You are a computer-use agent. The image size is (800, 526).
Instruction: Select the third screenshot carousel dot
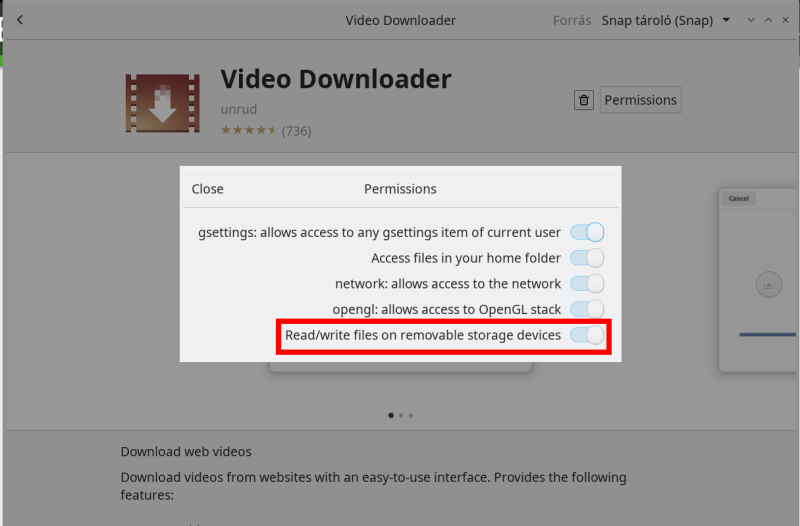pyautogui.click(x=411, y=415)
